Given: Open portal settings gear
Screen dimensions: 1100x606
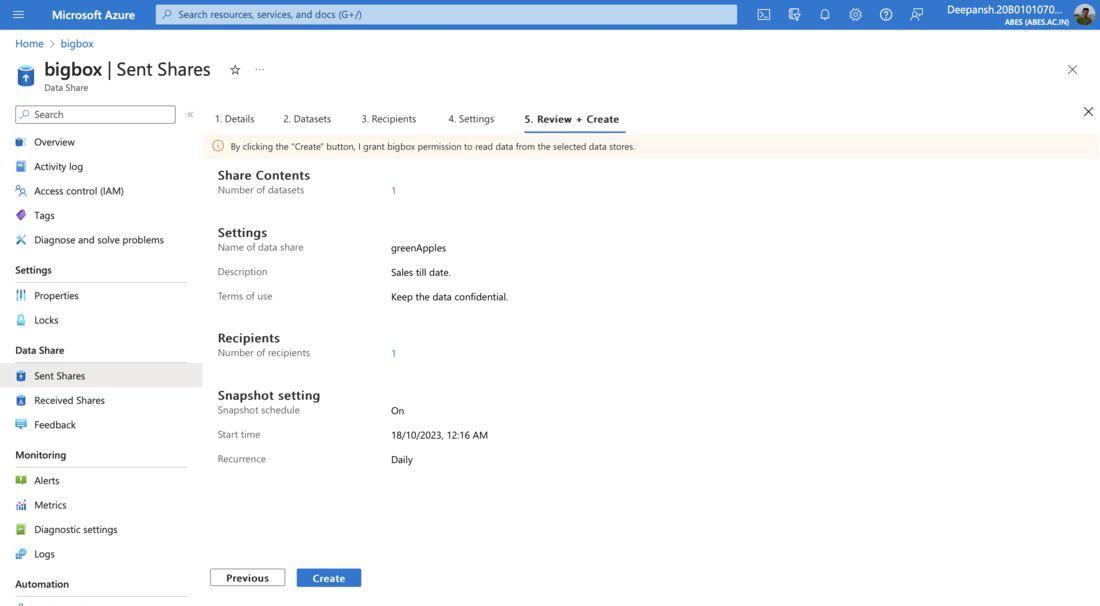Looking at the screenshot, I should [855, 14].
